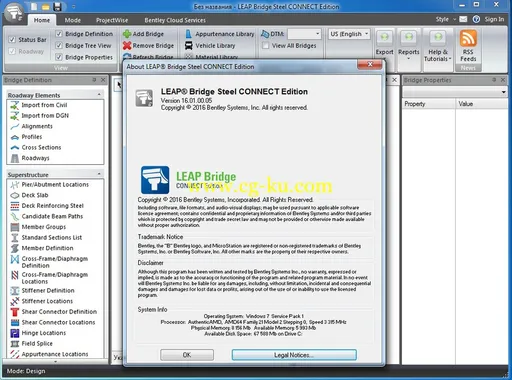
Task: Click OK in the About dialog
Action: point(187,355)
